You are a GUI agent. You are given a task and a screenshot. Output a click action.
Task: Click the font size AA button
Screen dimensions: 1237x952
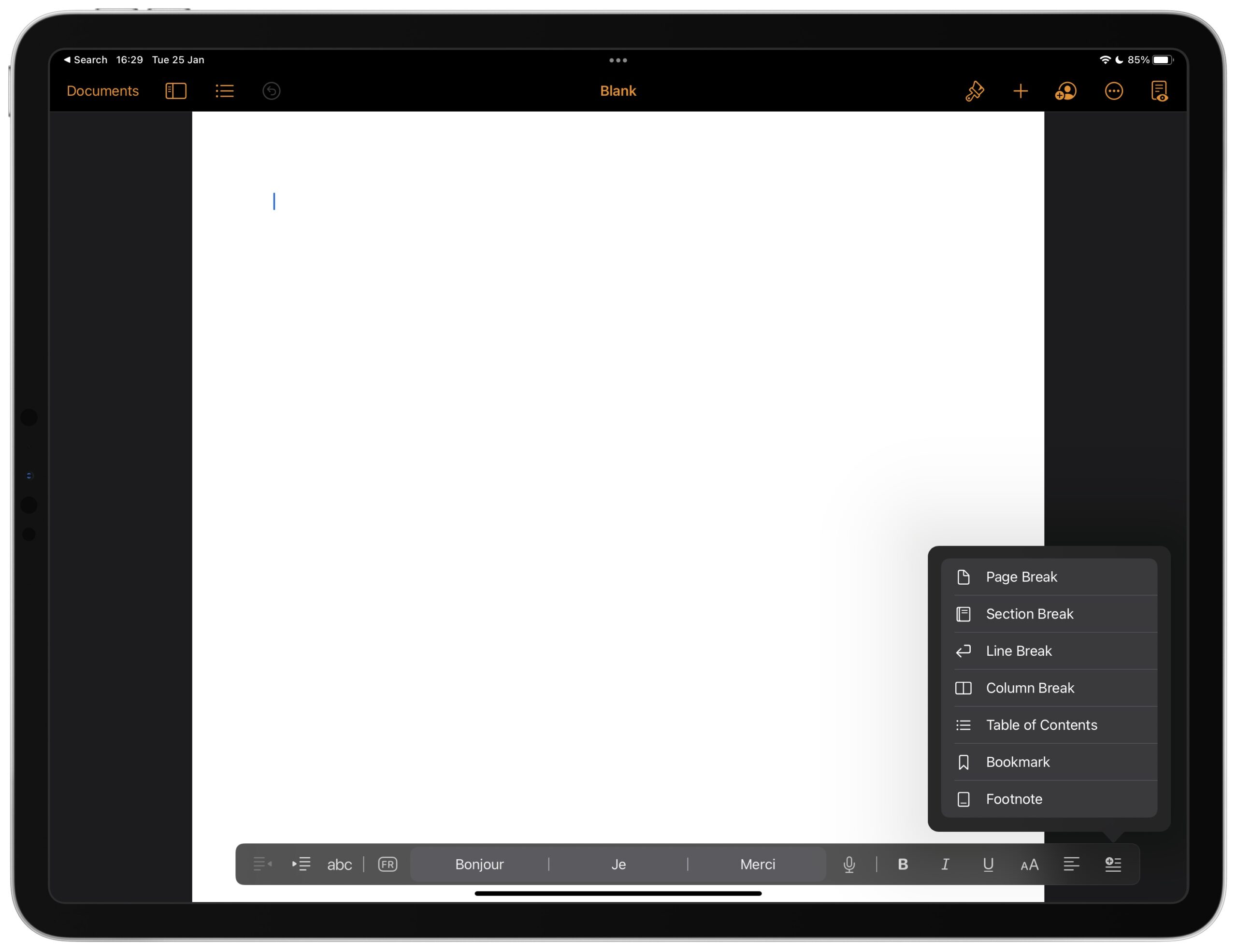(1029, 864)
